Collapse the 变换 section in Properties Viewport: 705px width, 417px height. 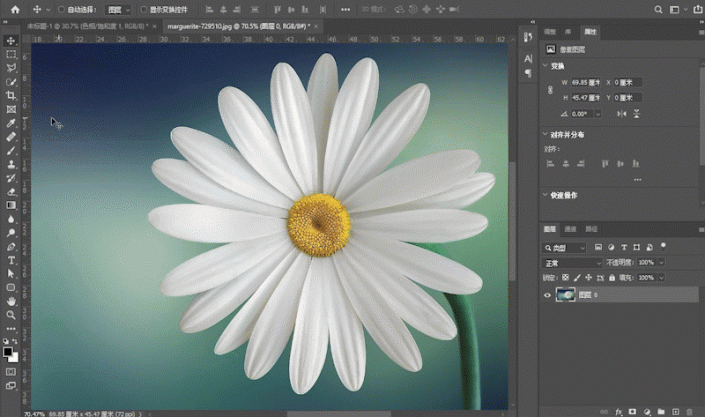tap(545, 66)
